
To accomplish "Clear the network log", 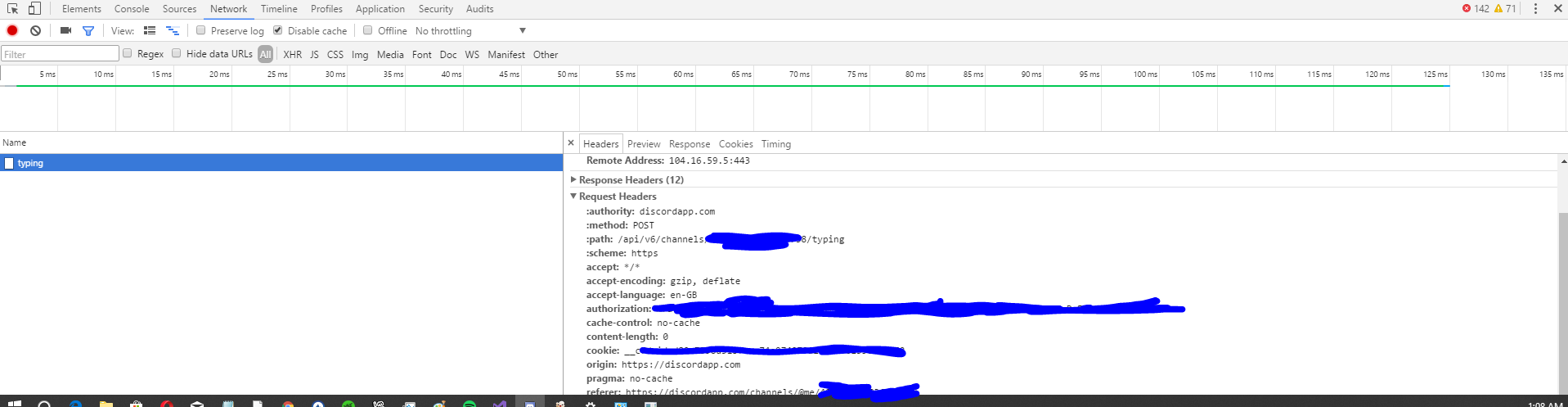I will click(x=35, y=30).
